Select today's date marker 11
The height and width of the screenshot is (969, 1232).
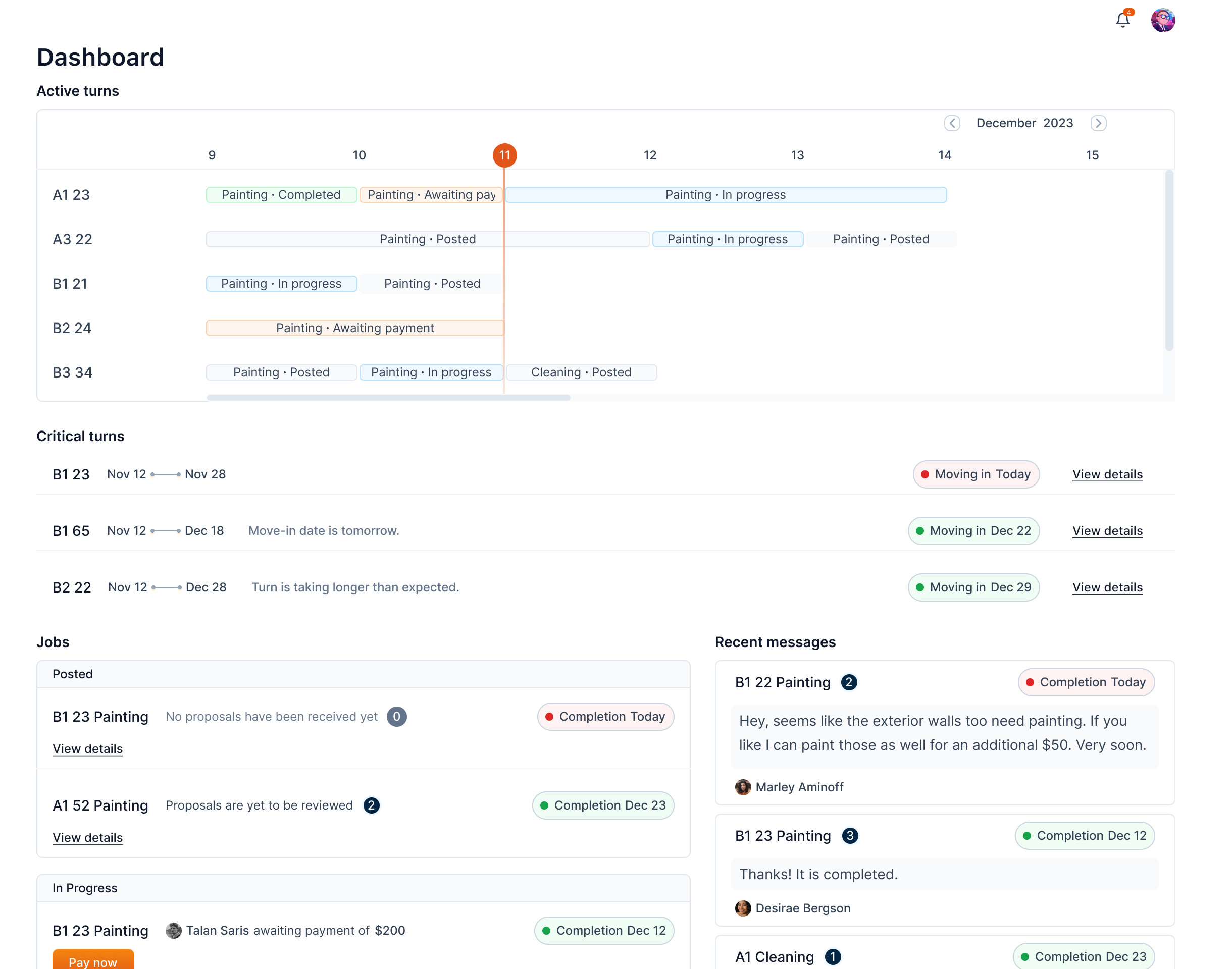point(504,155)
